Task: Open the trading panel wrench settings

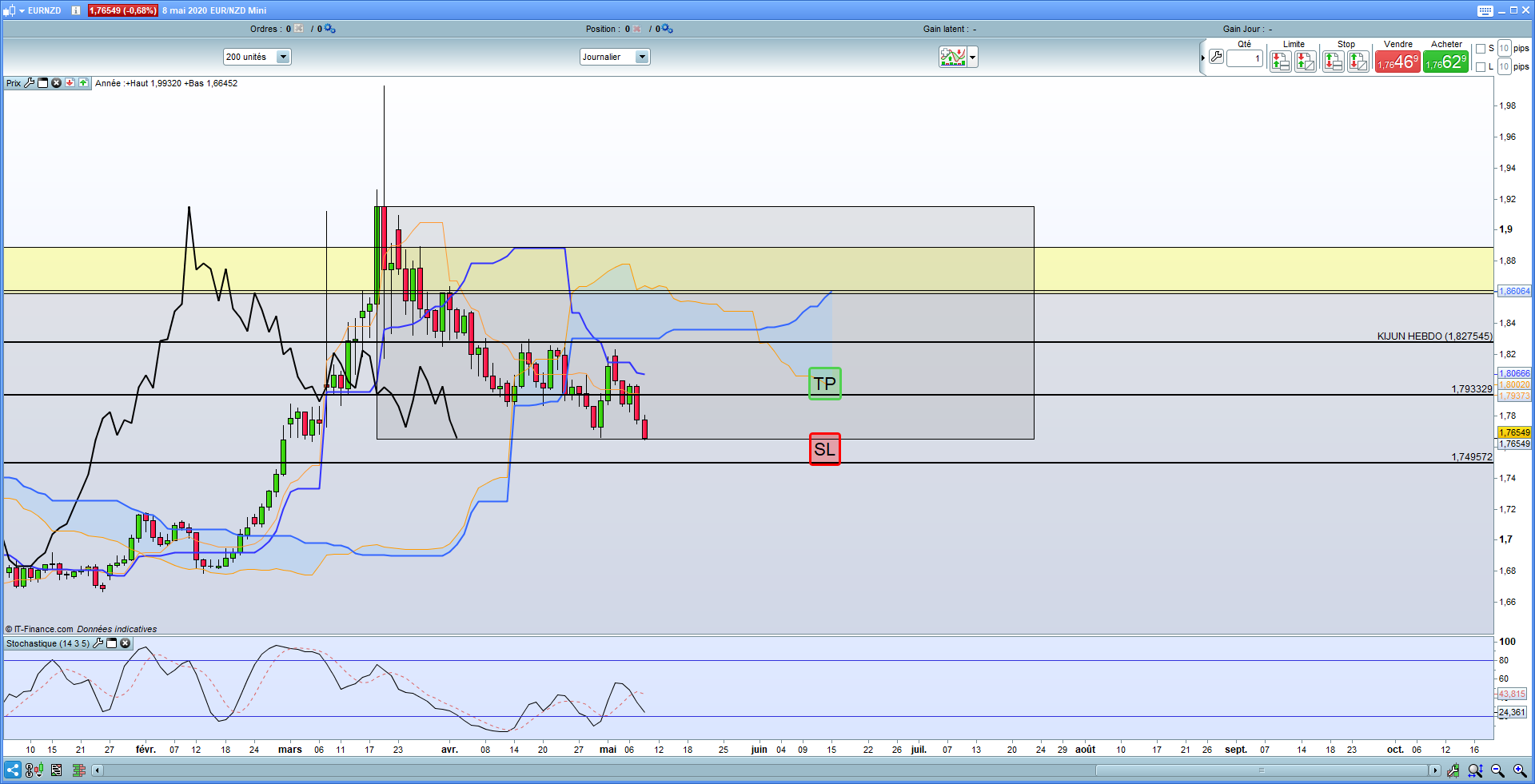Action: coord(1216,57)
